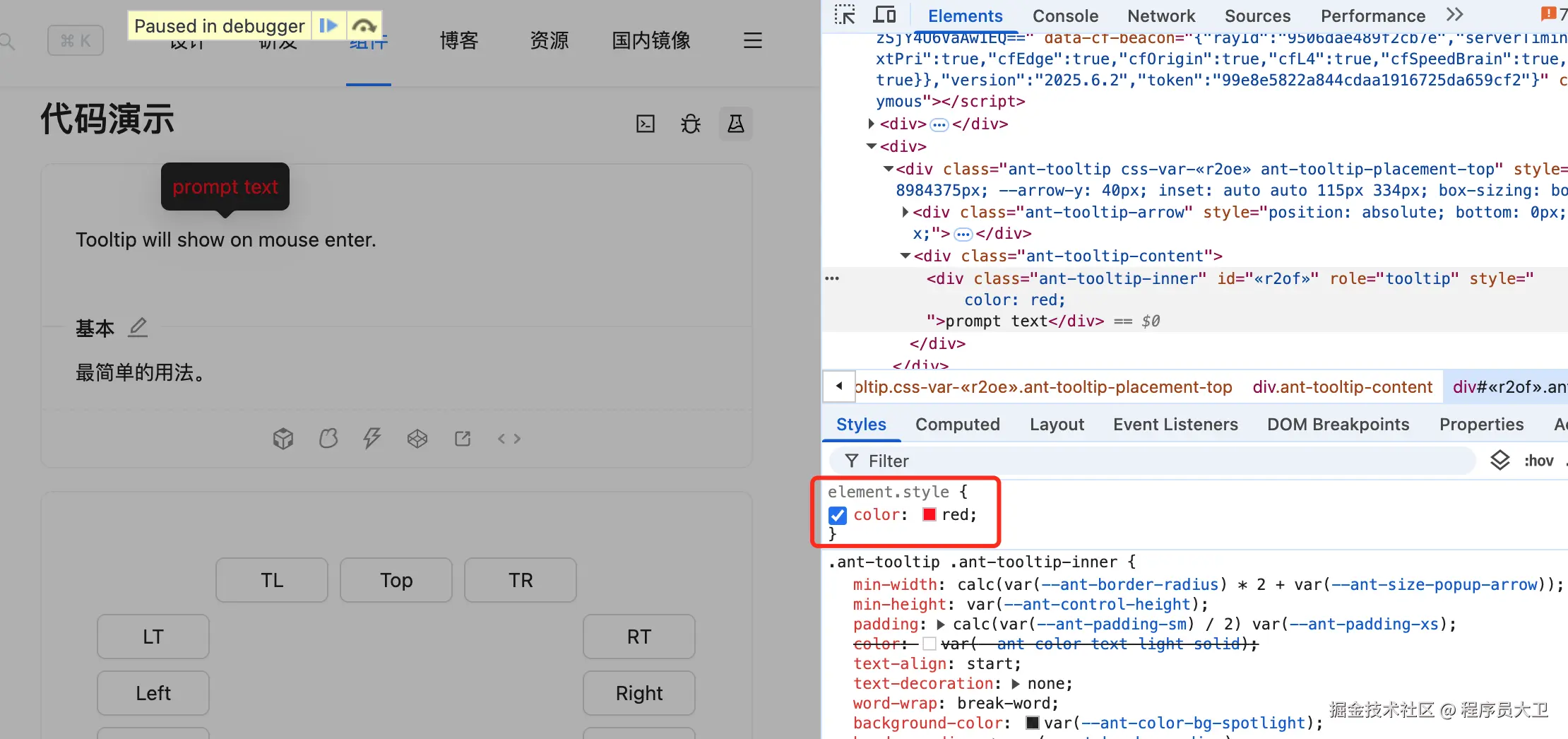Viewport: 1568px width, 739px height.
Task: Expand the text-decoration shorthand triangle
Action: pos(1016,684)
